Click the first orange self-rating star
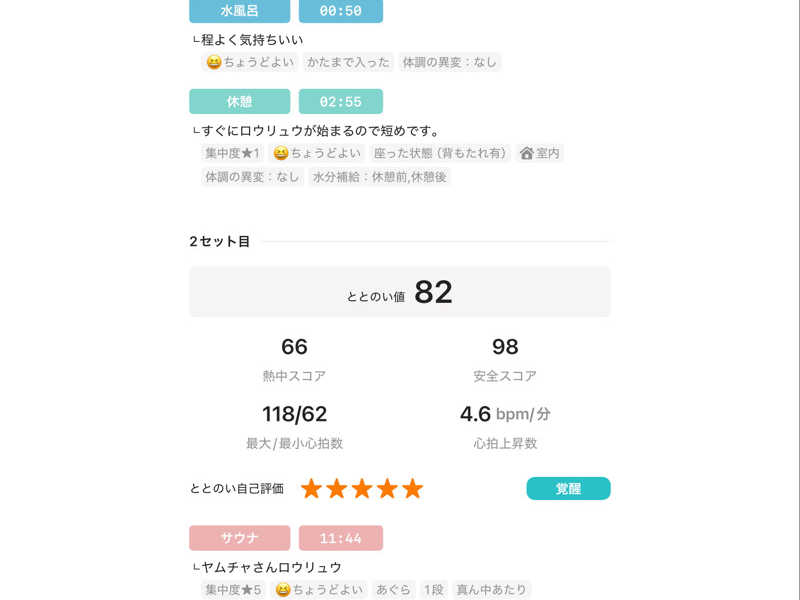 pos(312,489)
